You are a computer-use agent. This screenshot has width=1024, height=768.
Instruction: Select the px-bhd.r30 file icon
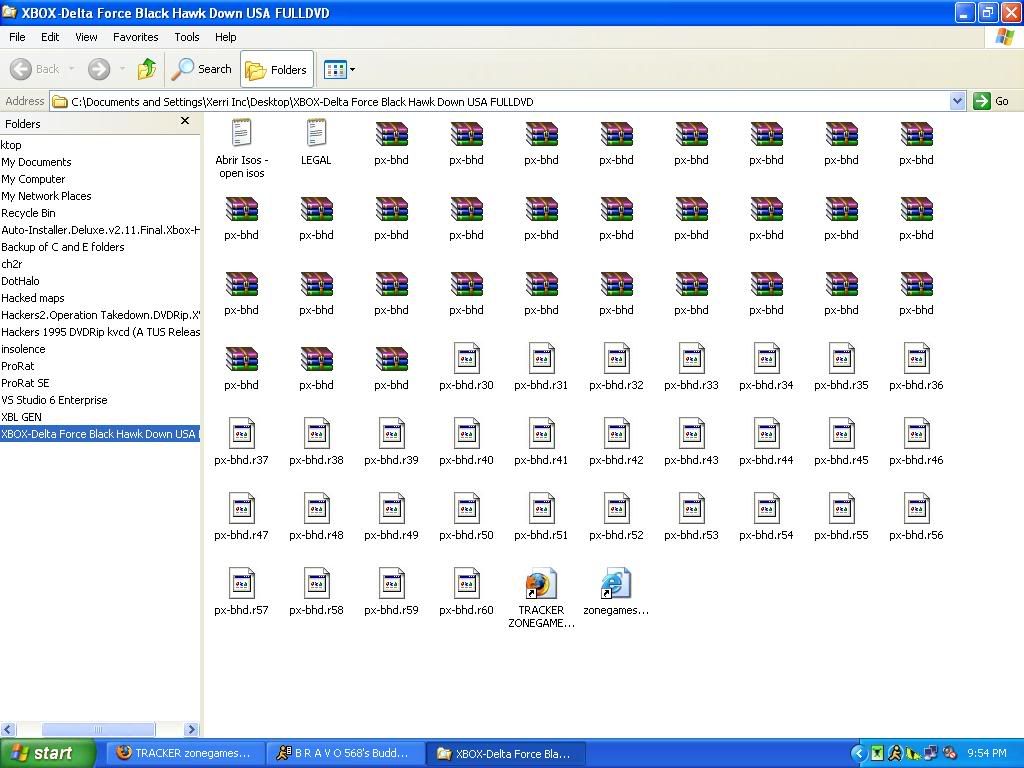[466, 358]
